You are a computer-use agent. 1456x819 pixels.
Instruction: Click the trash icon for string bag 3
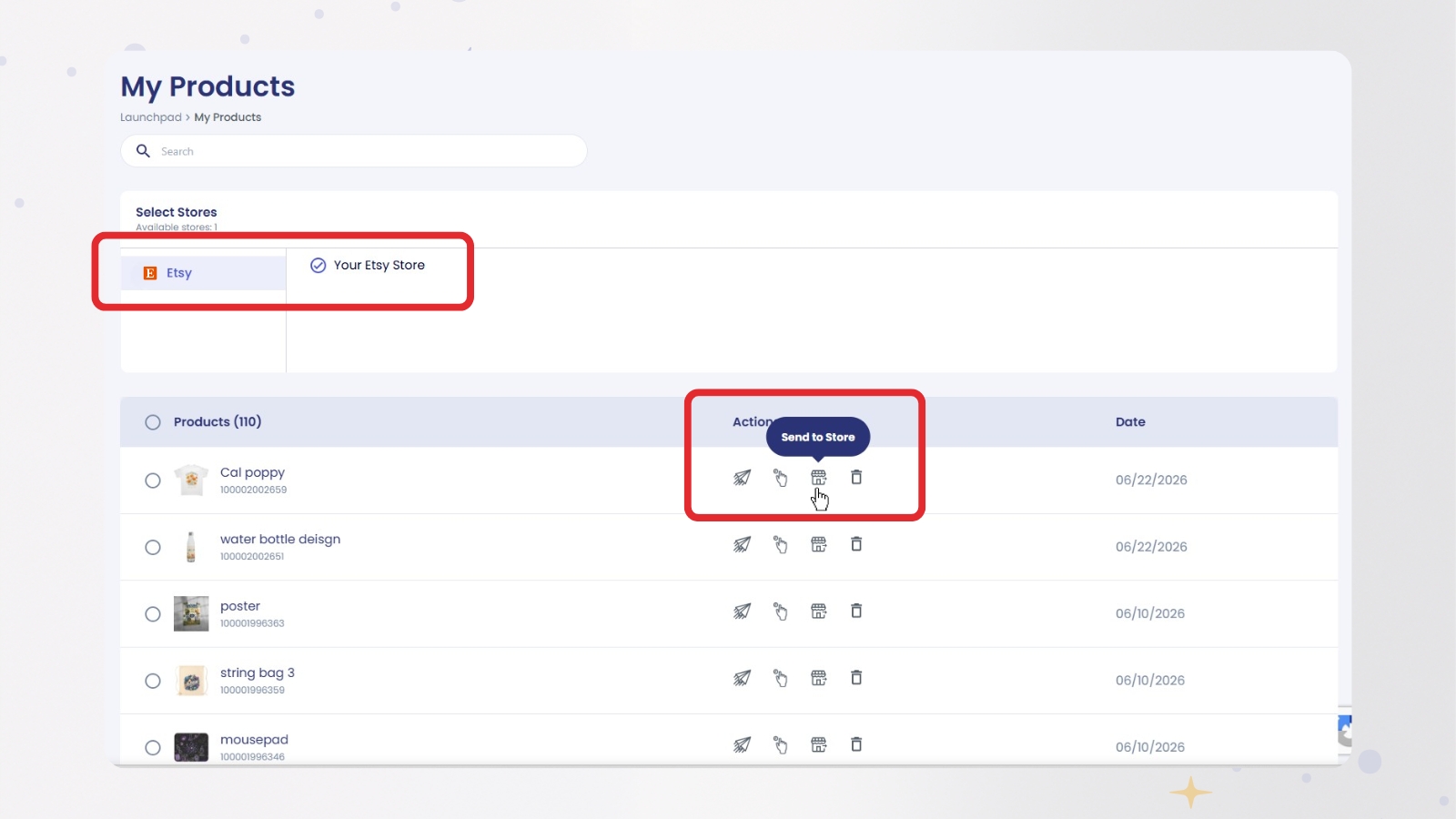point(856,677)
